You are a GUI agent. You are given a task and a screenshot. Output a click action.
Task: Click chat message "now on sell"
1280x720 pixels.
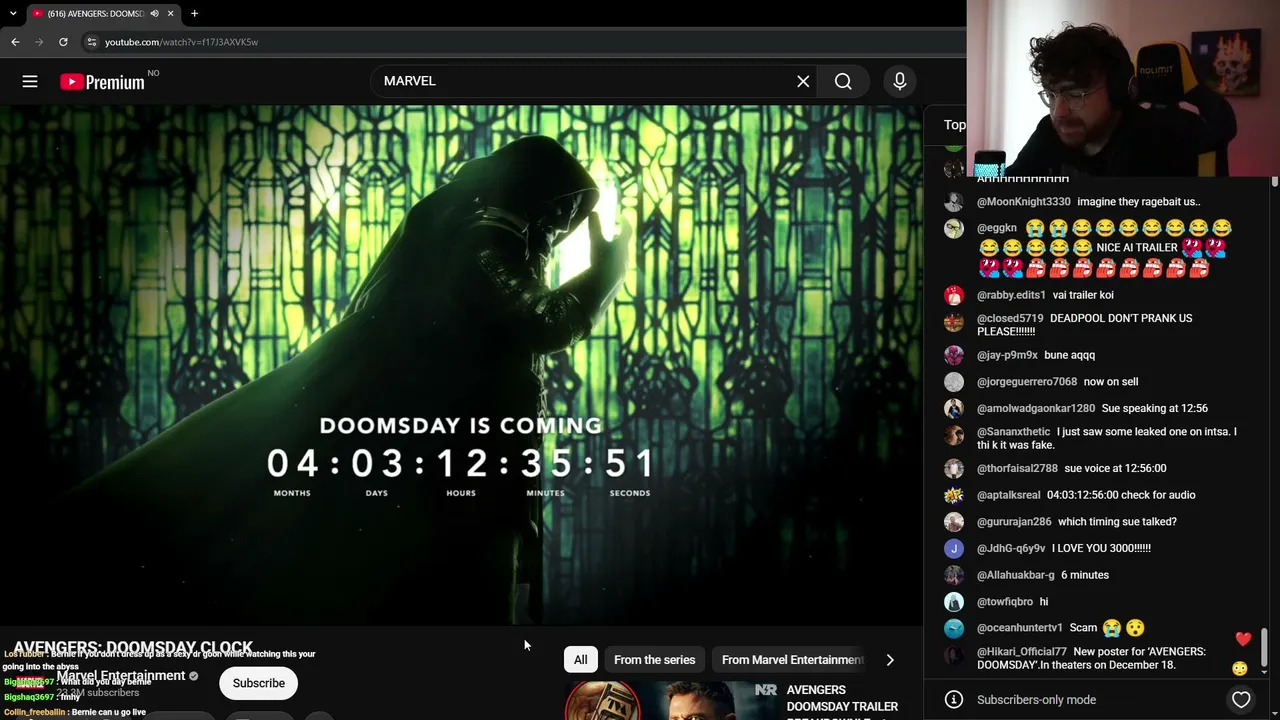click(x=1111, y=382)
